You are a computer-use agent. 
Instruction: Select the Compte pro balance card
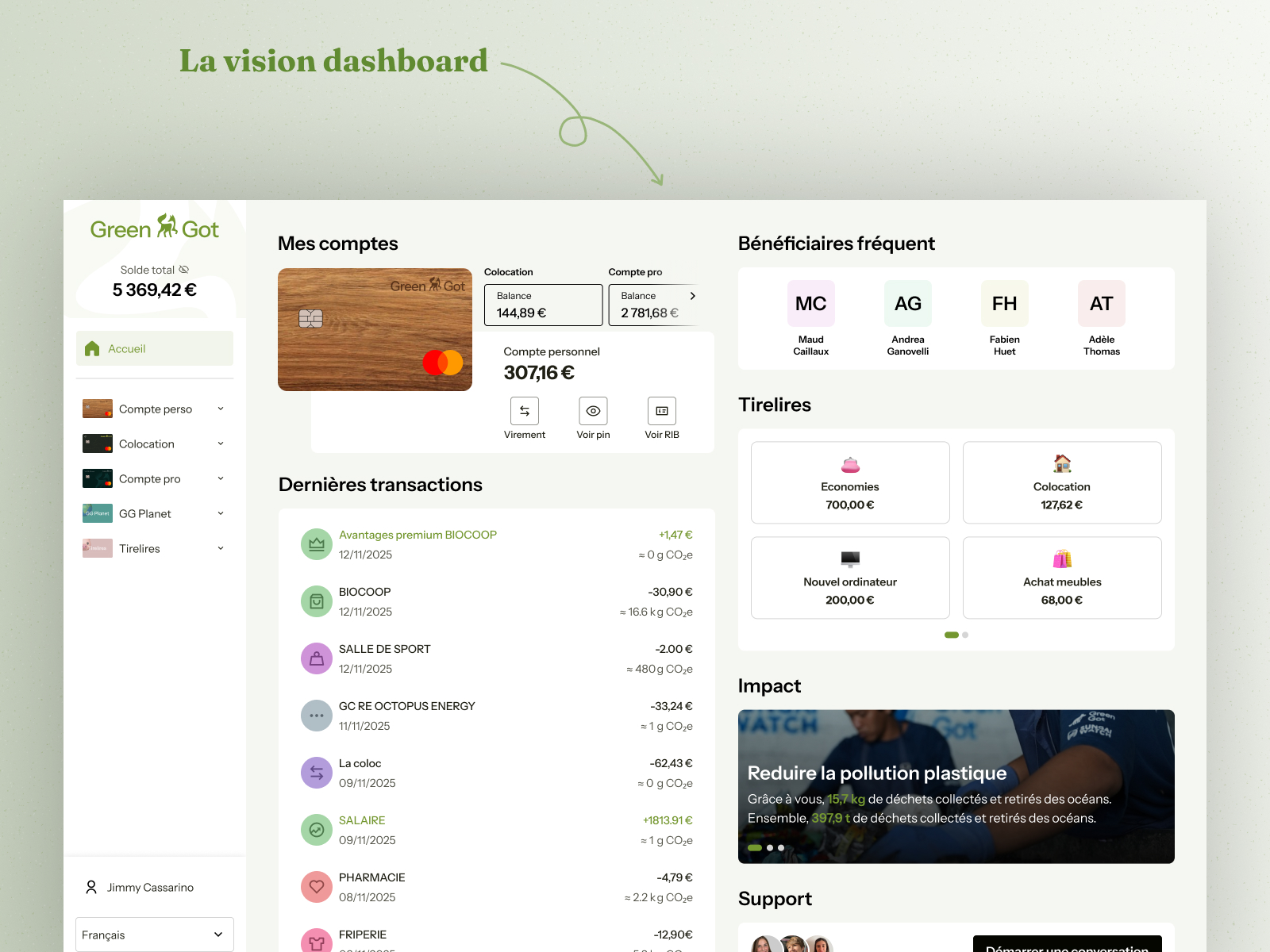[x=654, y=305]
